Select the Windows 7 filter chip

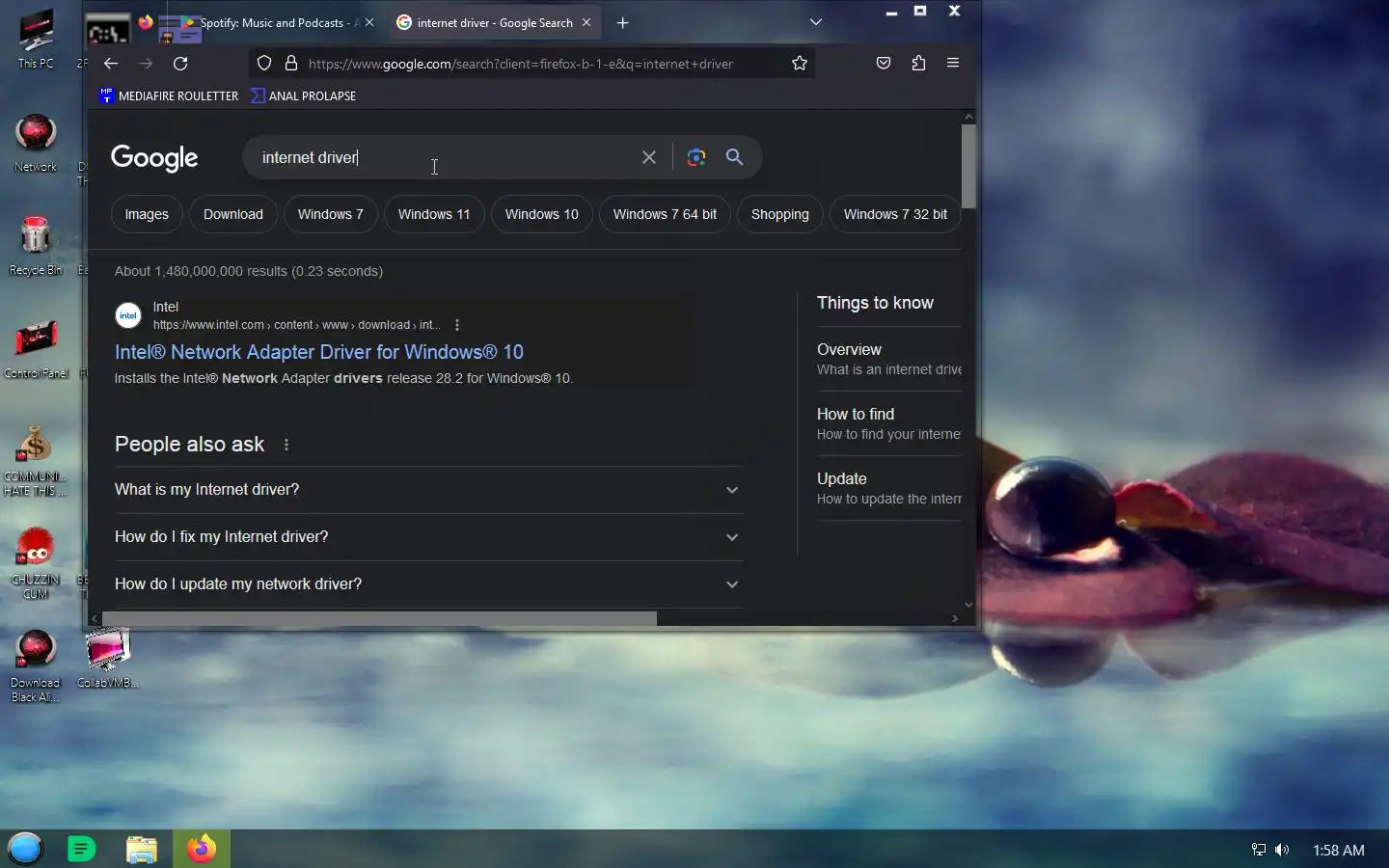coord(331,214)
